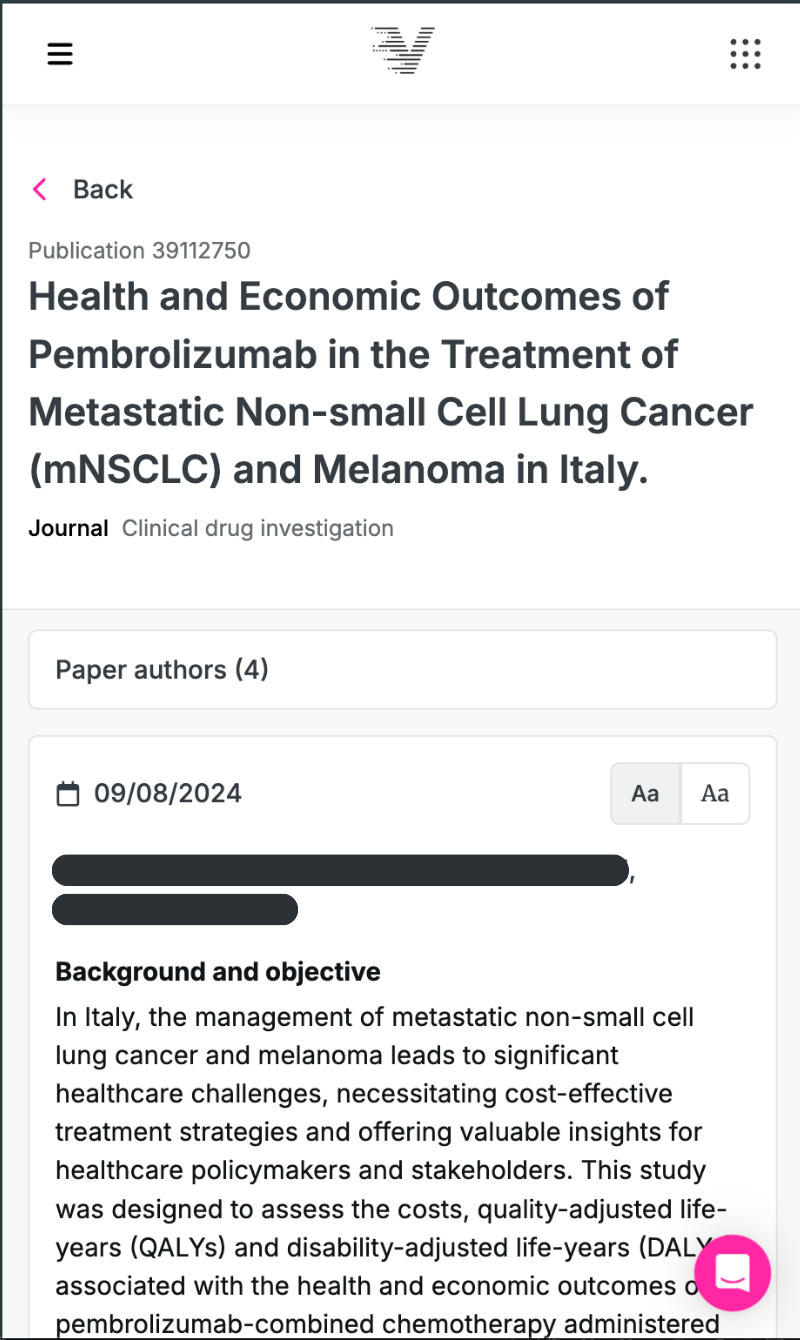Click the second shorter redacted author line
The image size is (800, 1340).
[175, 910]
